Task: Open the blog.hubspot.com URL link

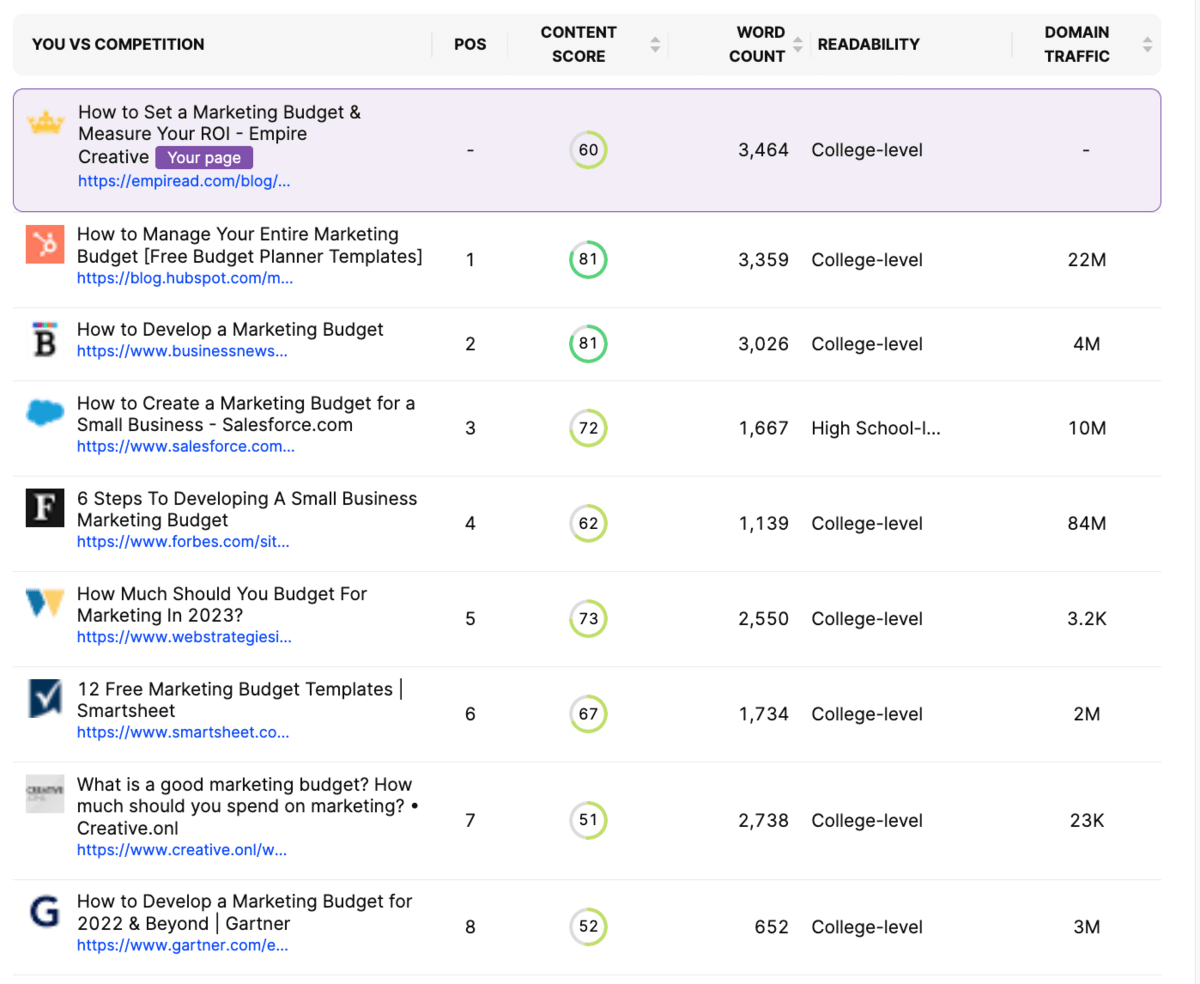Action: coord(185,279)
